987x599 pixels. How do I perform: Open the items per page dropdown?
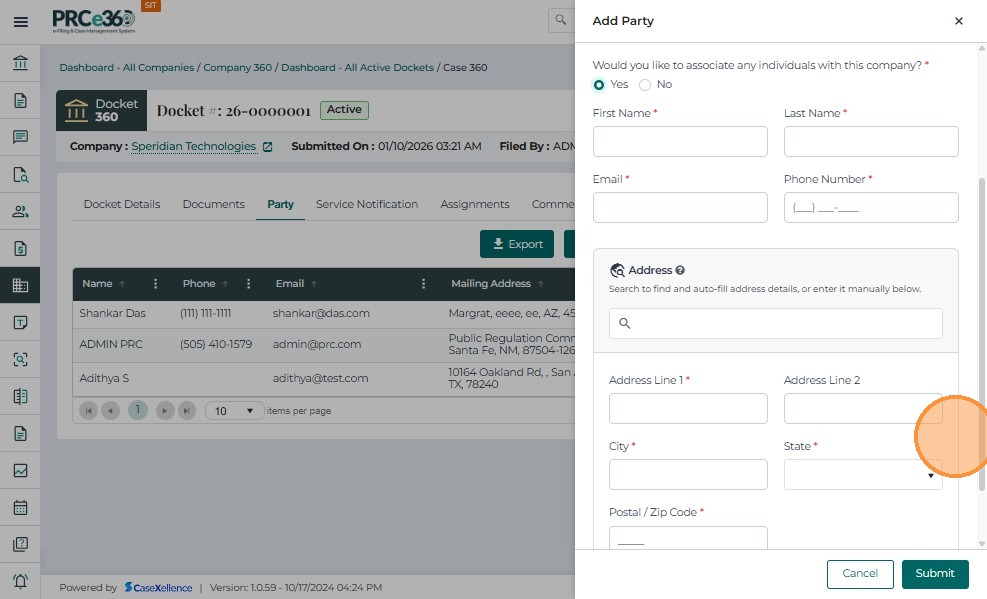[x=235, y=411]
